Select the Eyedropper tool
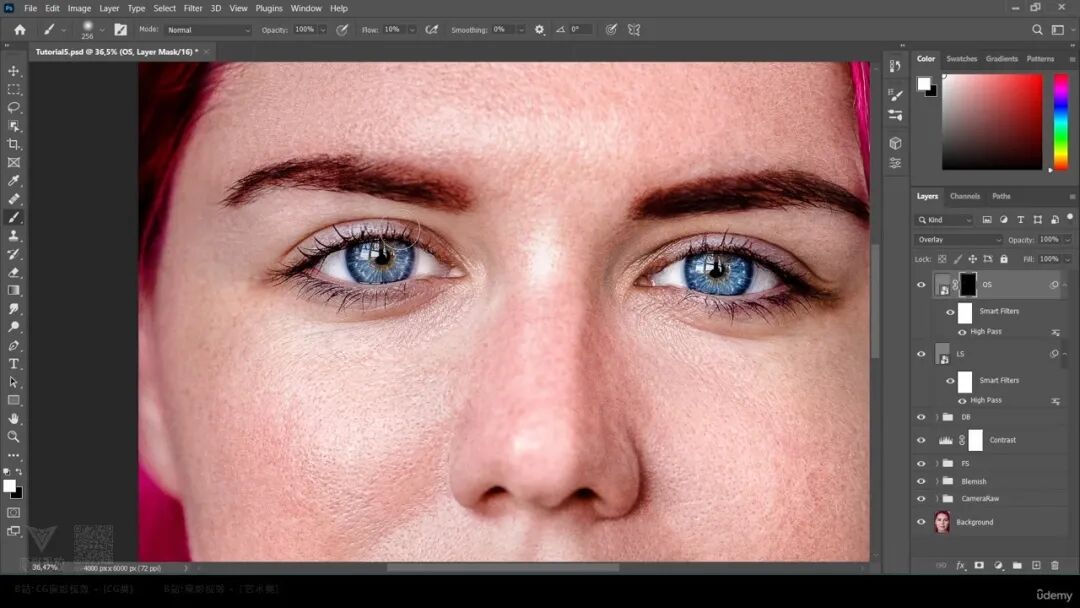Image resolution: width=1080 pixels, height=608 pixels. 14,180
